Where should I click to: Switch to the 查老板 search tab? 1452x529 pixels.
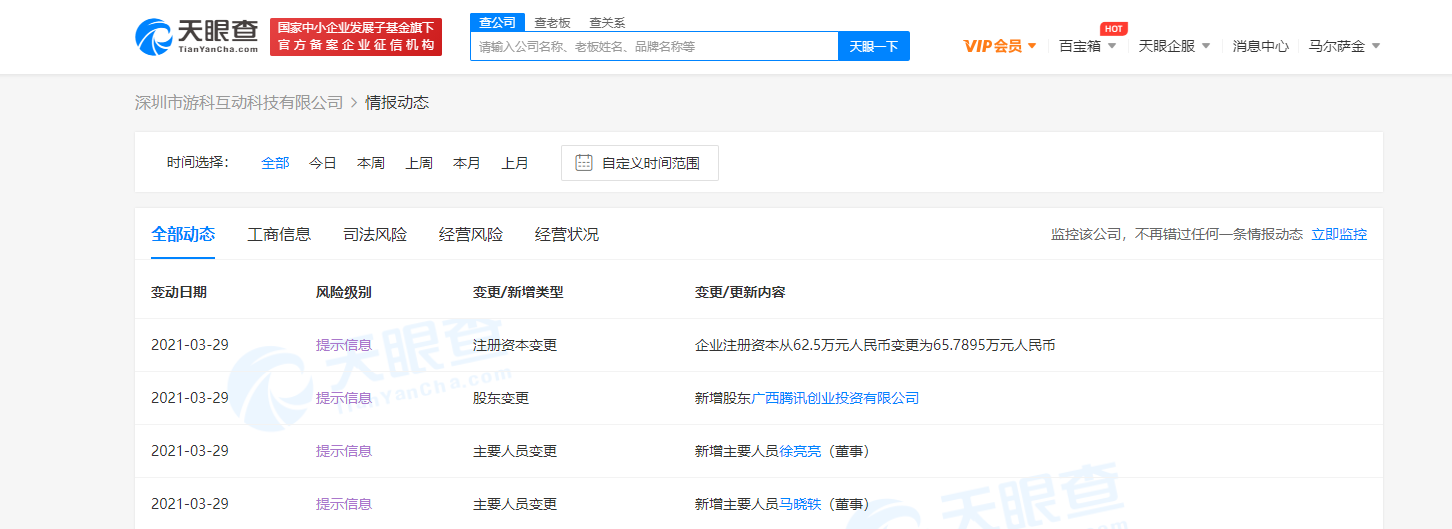pos(552,23)
